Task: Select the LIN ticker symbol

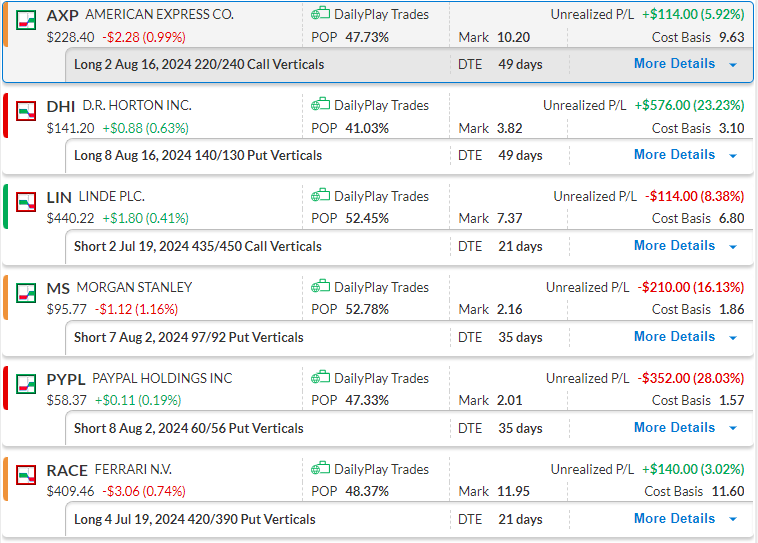Action: point(59,197)
